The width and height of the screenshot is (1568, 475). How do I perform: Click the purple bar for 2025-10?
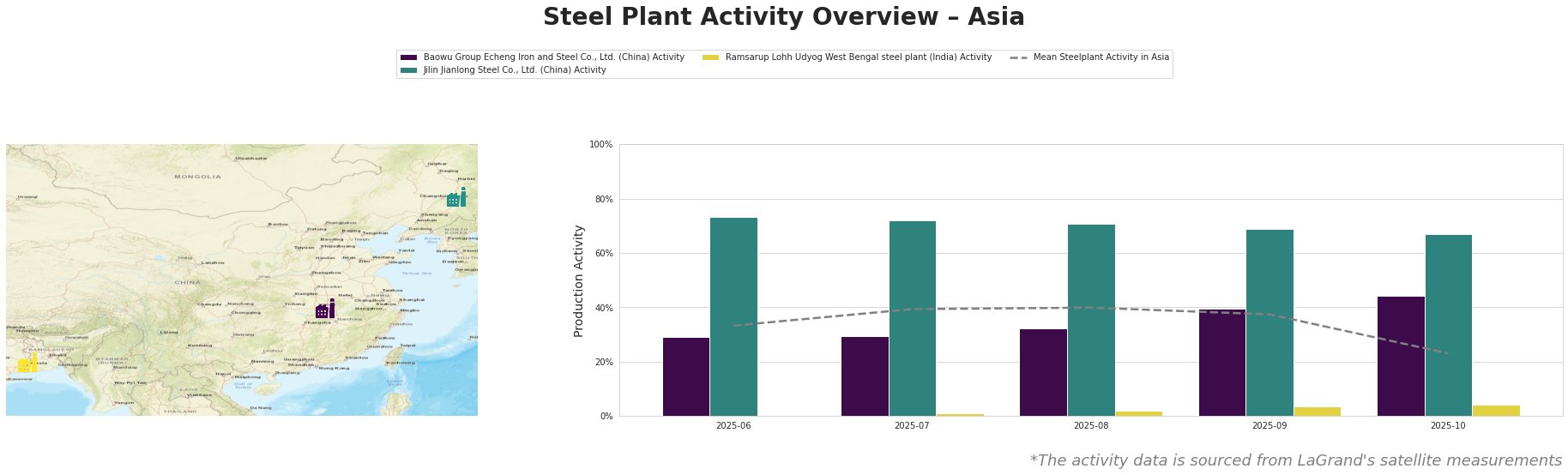click(1401, 356)
